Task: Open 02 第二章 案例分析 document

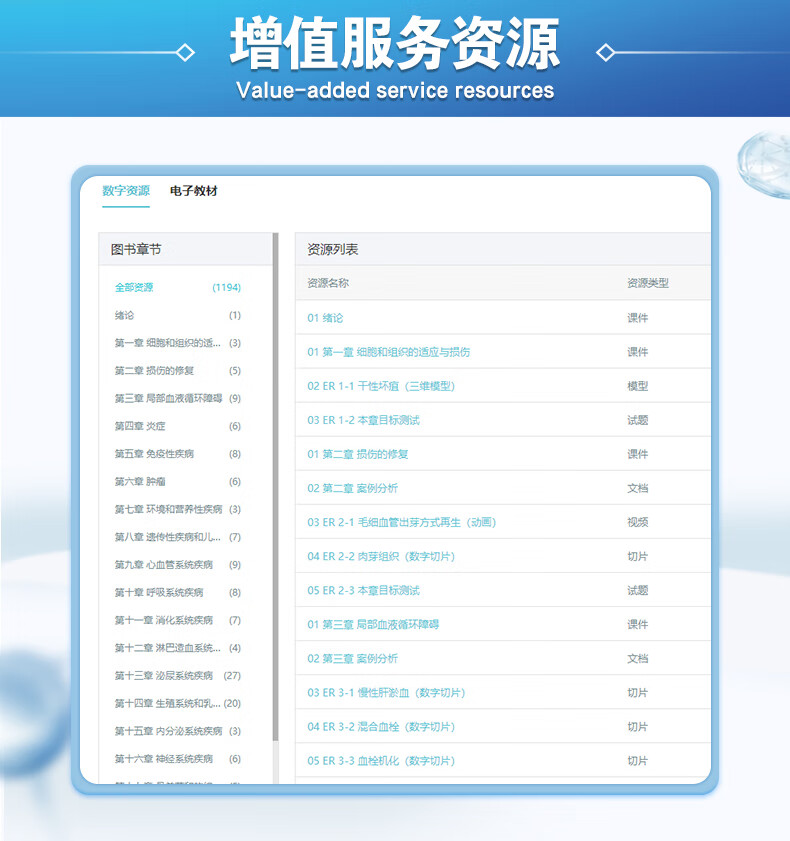Action: click(x=352, y=488)
